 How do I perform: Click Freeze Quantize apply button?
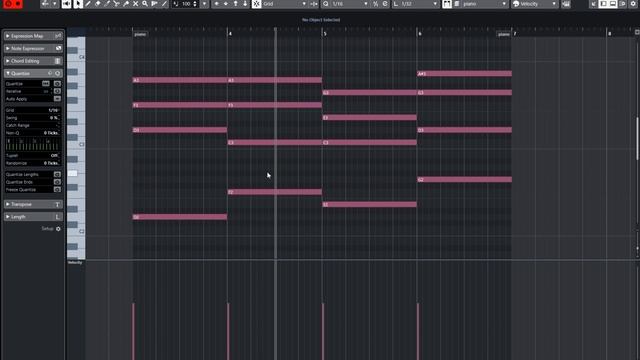click(x=57, y=189)
